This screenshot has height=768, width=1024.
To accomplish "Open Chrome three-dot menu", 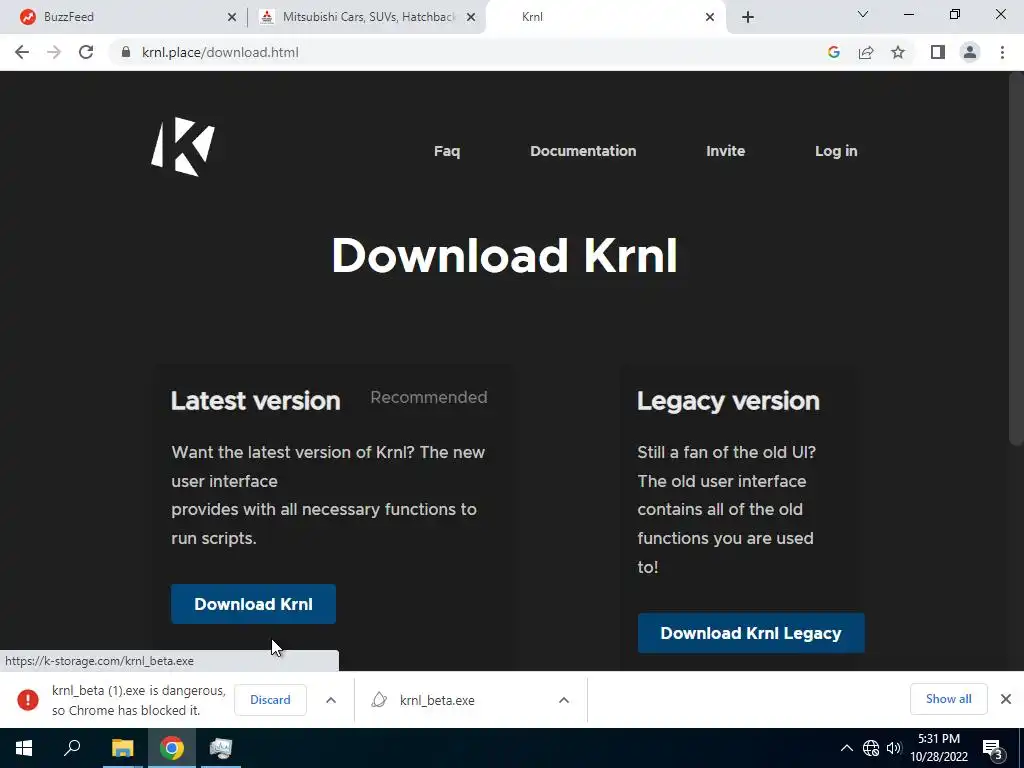I will [x=1002, y=52].
